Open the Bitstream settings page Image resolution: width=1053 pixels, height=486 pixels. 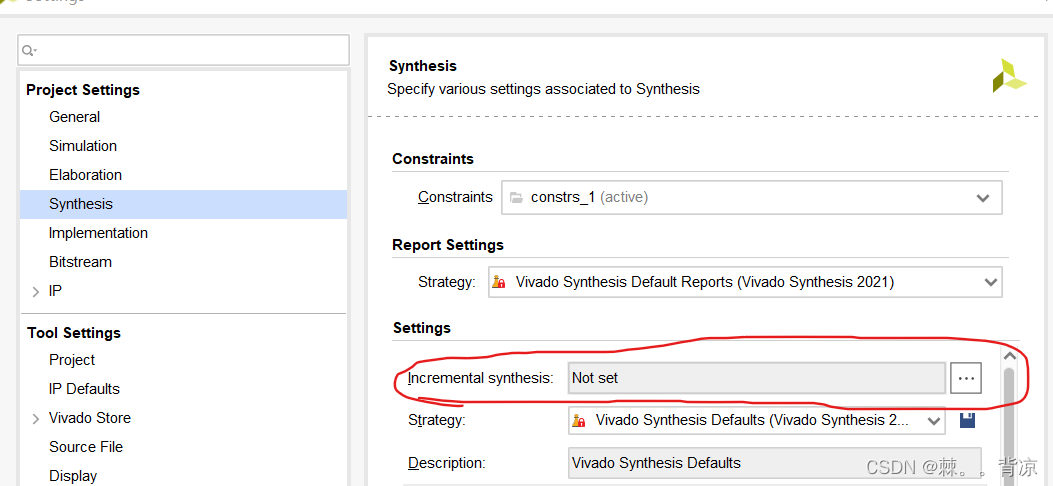point(80,262)
